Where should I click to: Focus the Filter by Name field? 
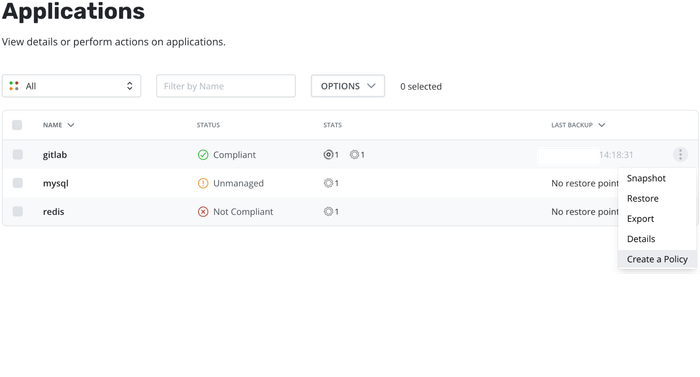pos(226,86)
